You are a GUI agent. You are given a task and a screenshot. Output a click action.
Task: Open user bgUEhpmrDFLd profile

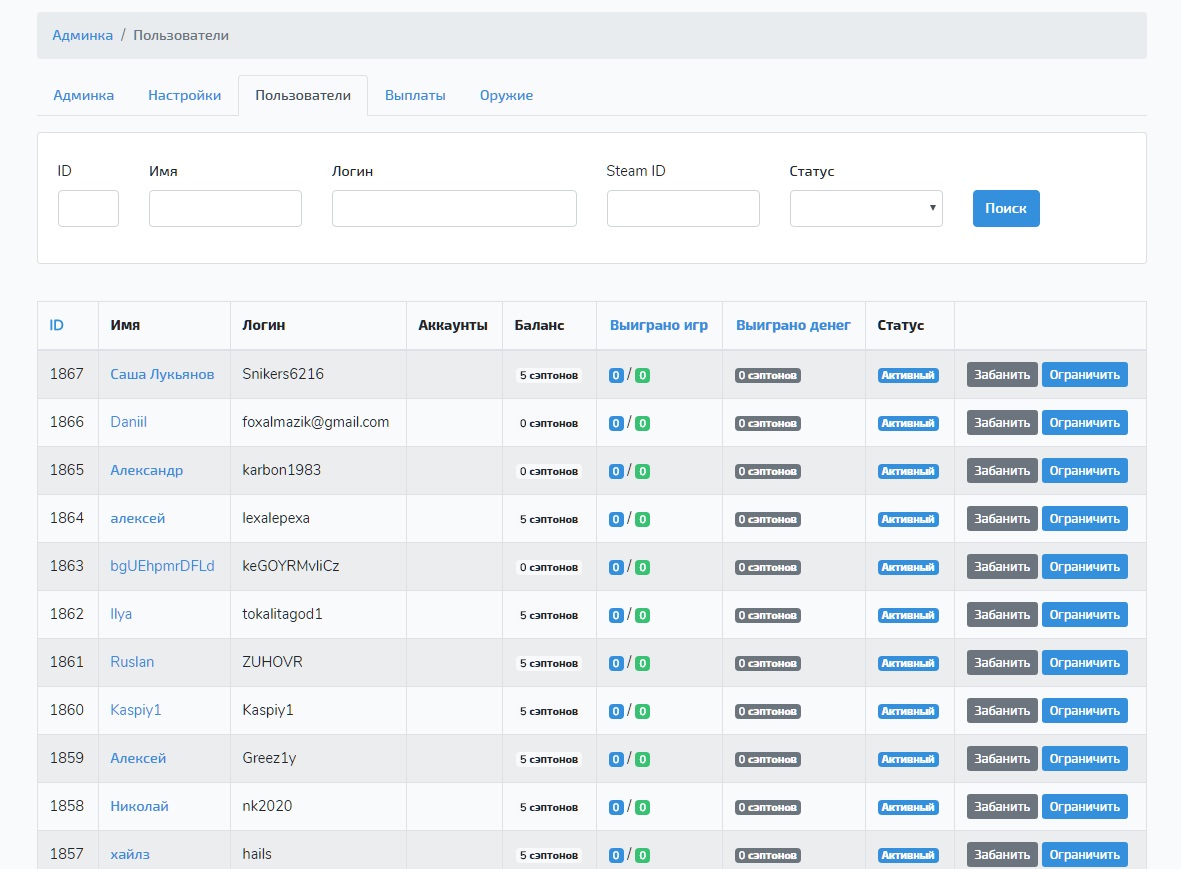pos(162,566)
